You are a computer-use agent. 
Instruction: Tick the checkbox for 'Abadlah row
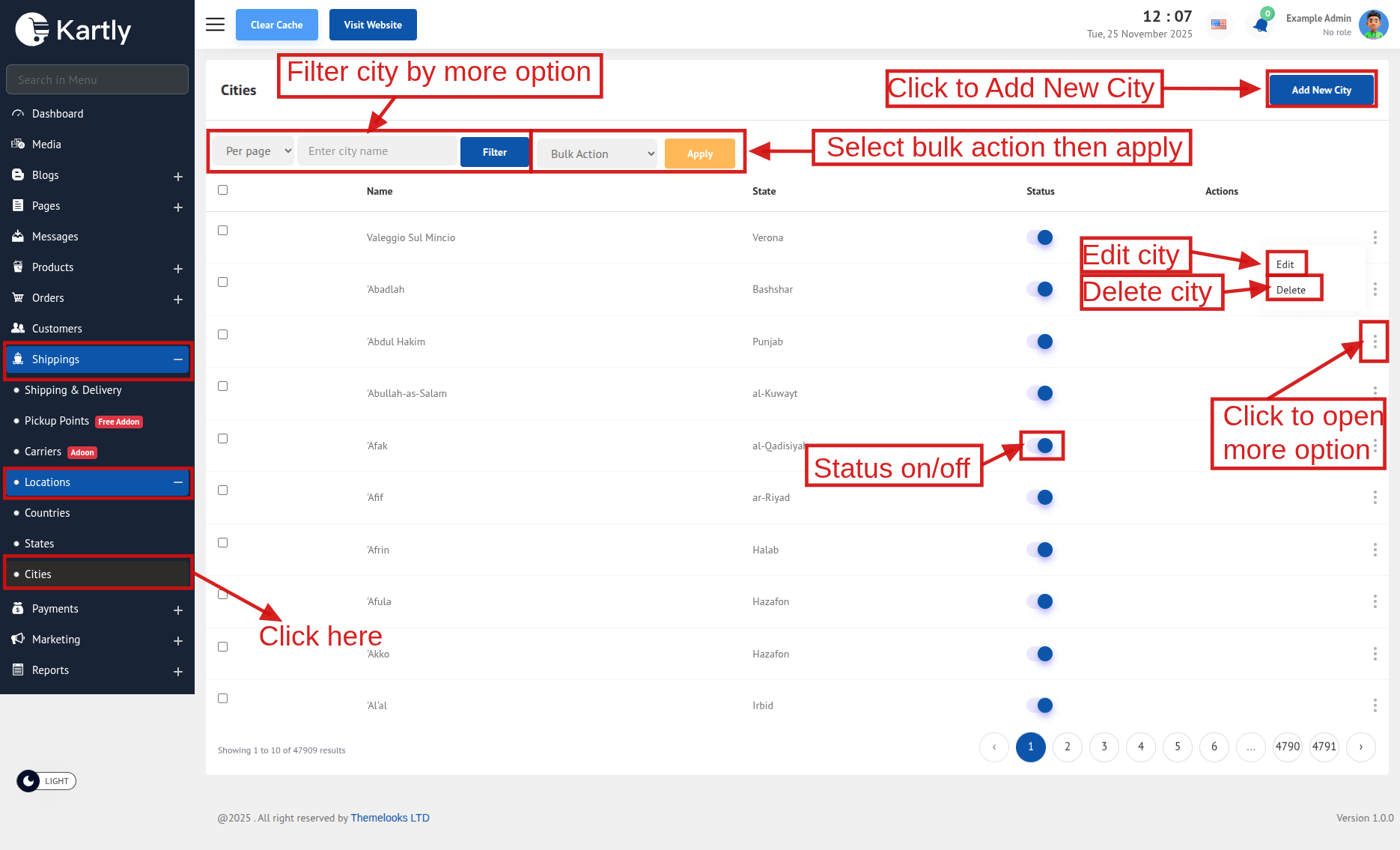[222, 282]
